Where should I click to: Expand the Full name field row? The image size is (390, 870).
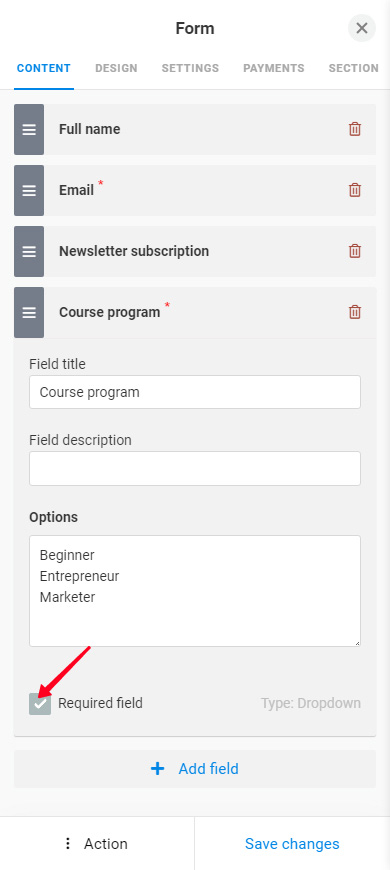[x=195, y=129]
